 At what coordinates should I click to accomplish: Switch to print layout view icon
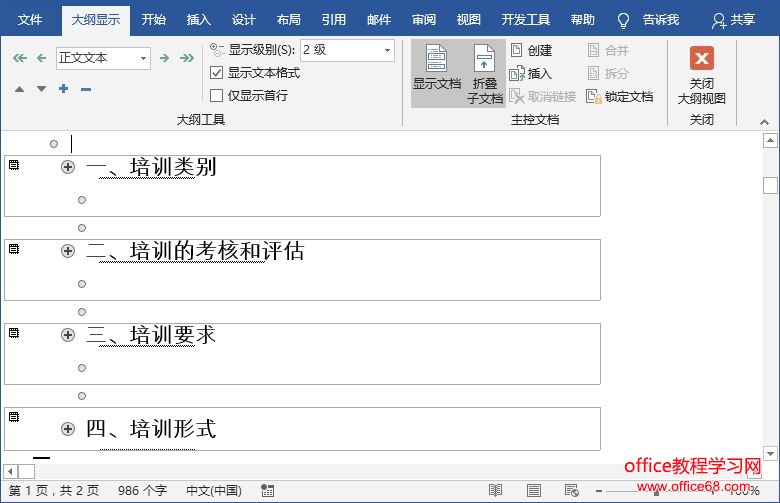(x=534, y=491)
